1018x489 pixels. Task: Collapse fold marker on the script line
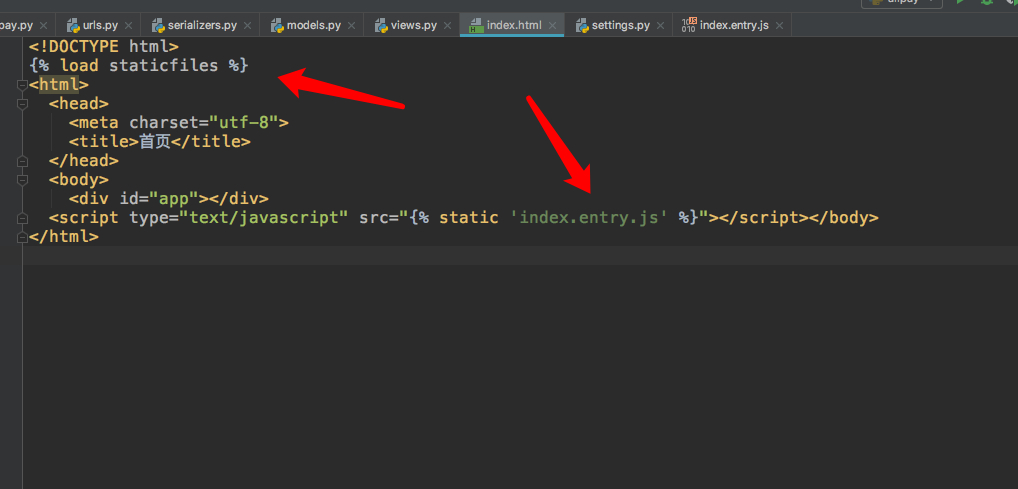pos(23,218)
